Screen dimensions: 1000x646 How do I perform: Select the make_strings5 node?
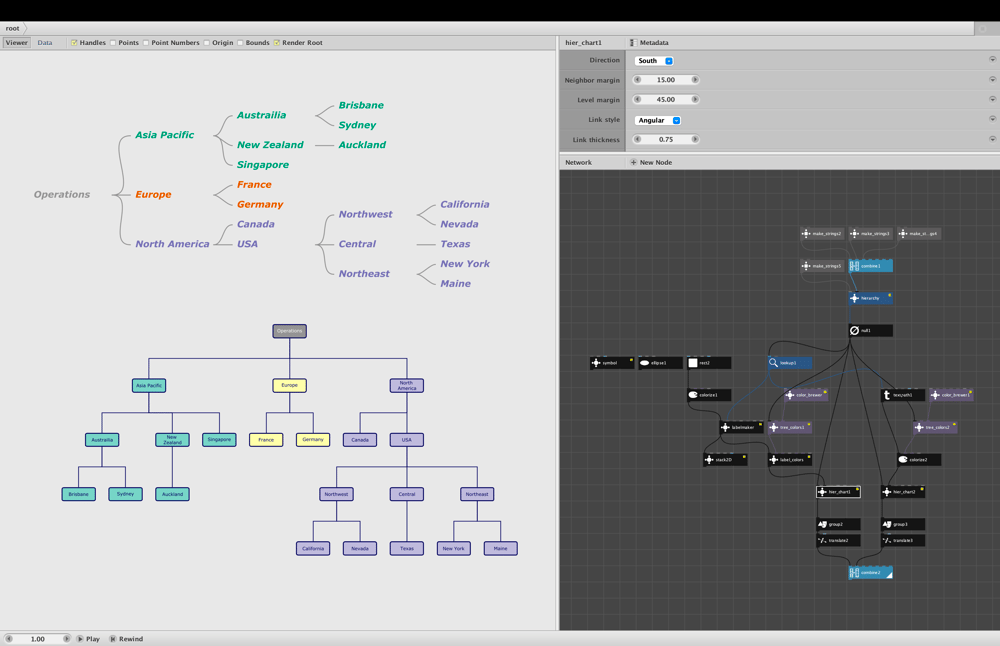(x=822, y=266)
